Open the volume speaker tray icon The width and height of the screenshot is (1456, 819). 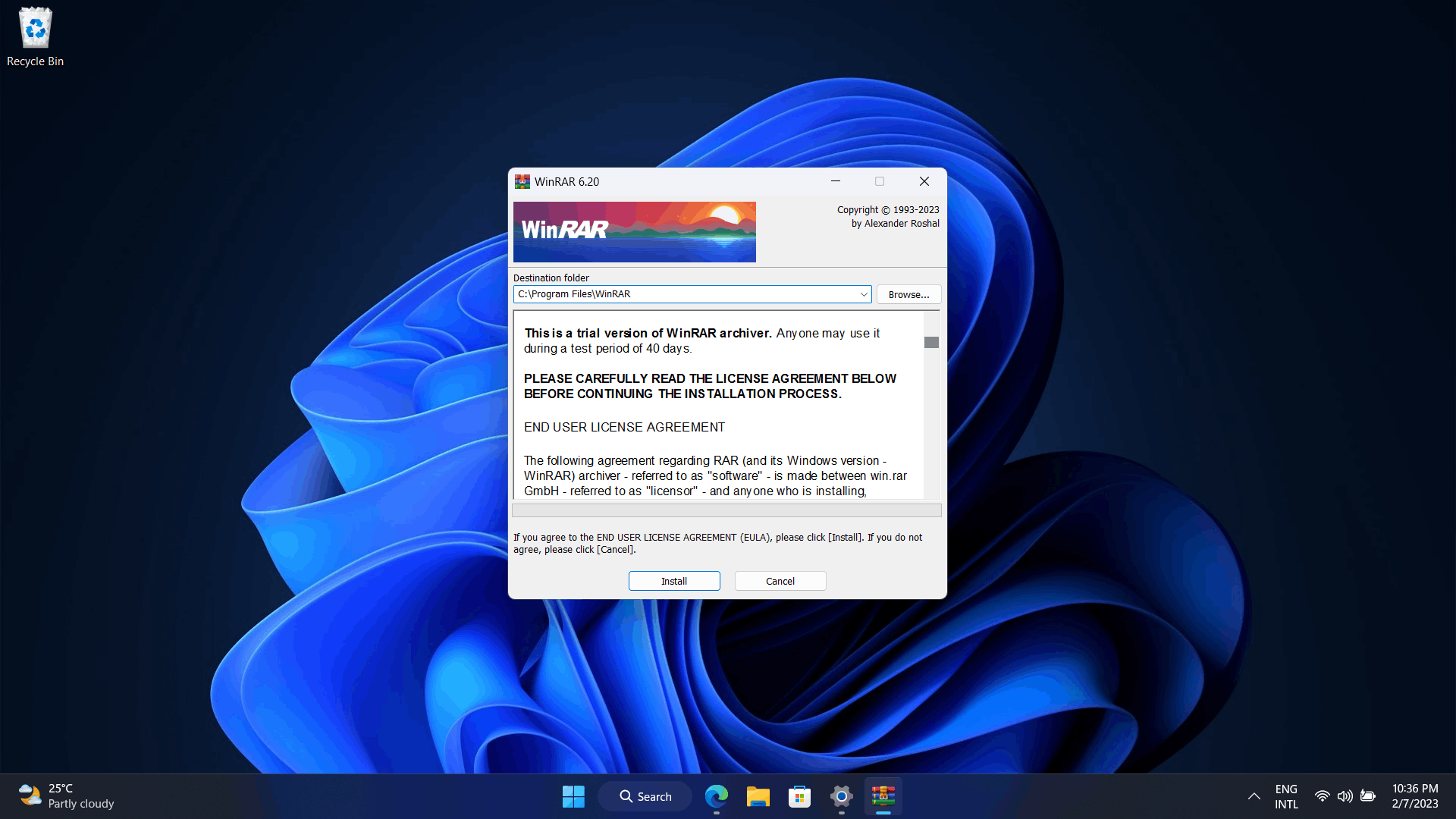point(1345,796)
